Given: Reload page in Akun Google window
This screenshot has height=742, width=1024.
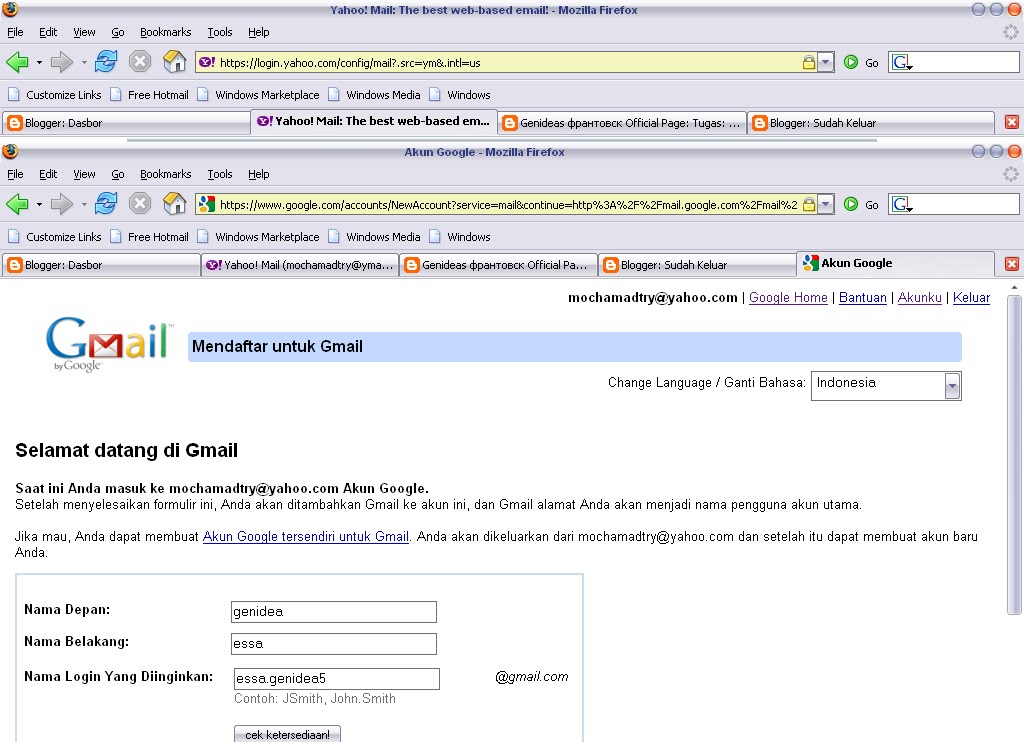Looking at the screenshot, I should click(x=106, y=204).
